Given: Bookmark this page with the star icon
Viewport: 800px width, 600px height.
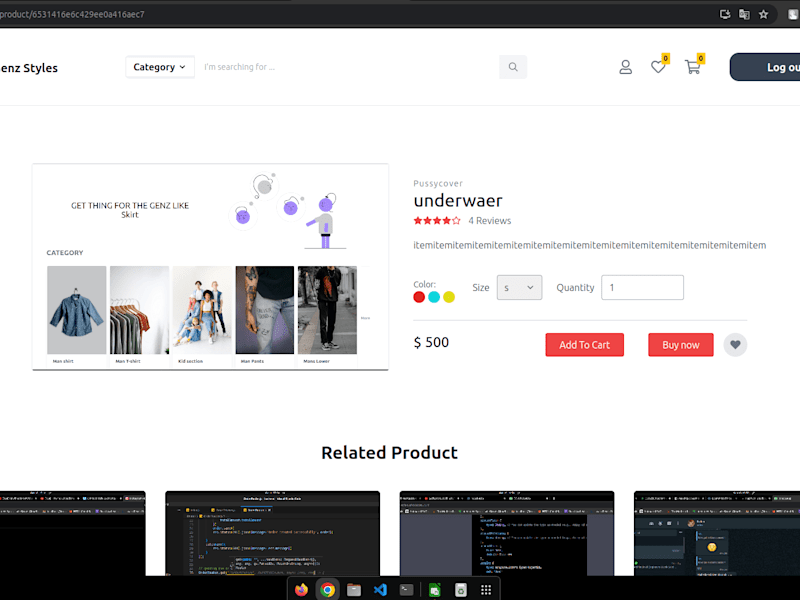Looking at the screenshot, I should (763, 14).
